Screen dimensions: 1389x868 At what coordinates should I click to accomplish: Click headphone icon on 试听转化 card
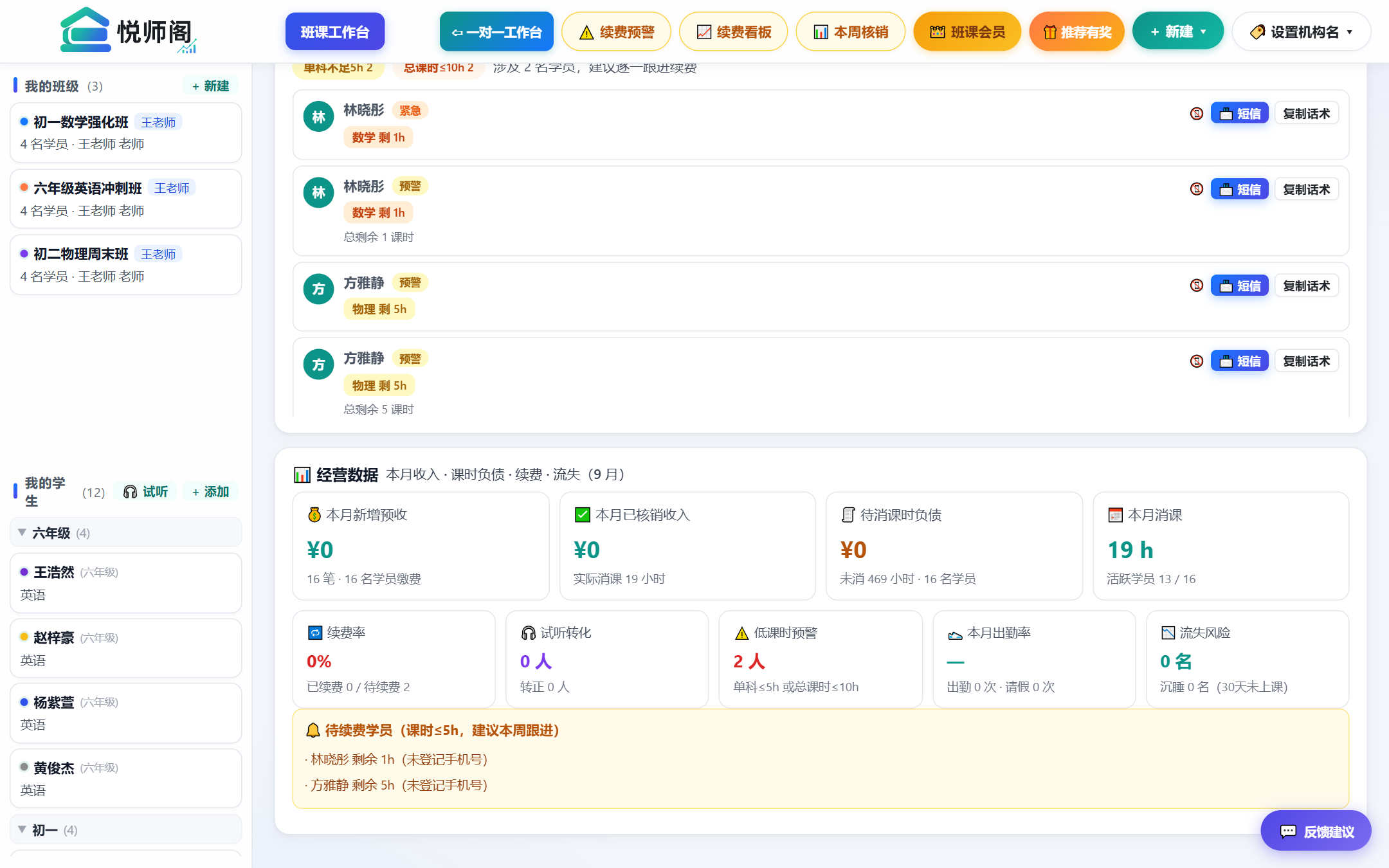pos(528,633)
